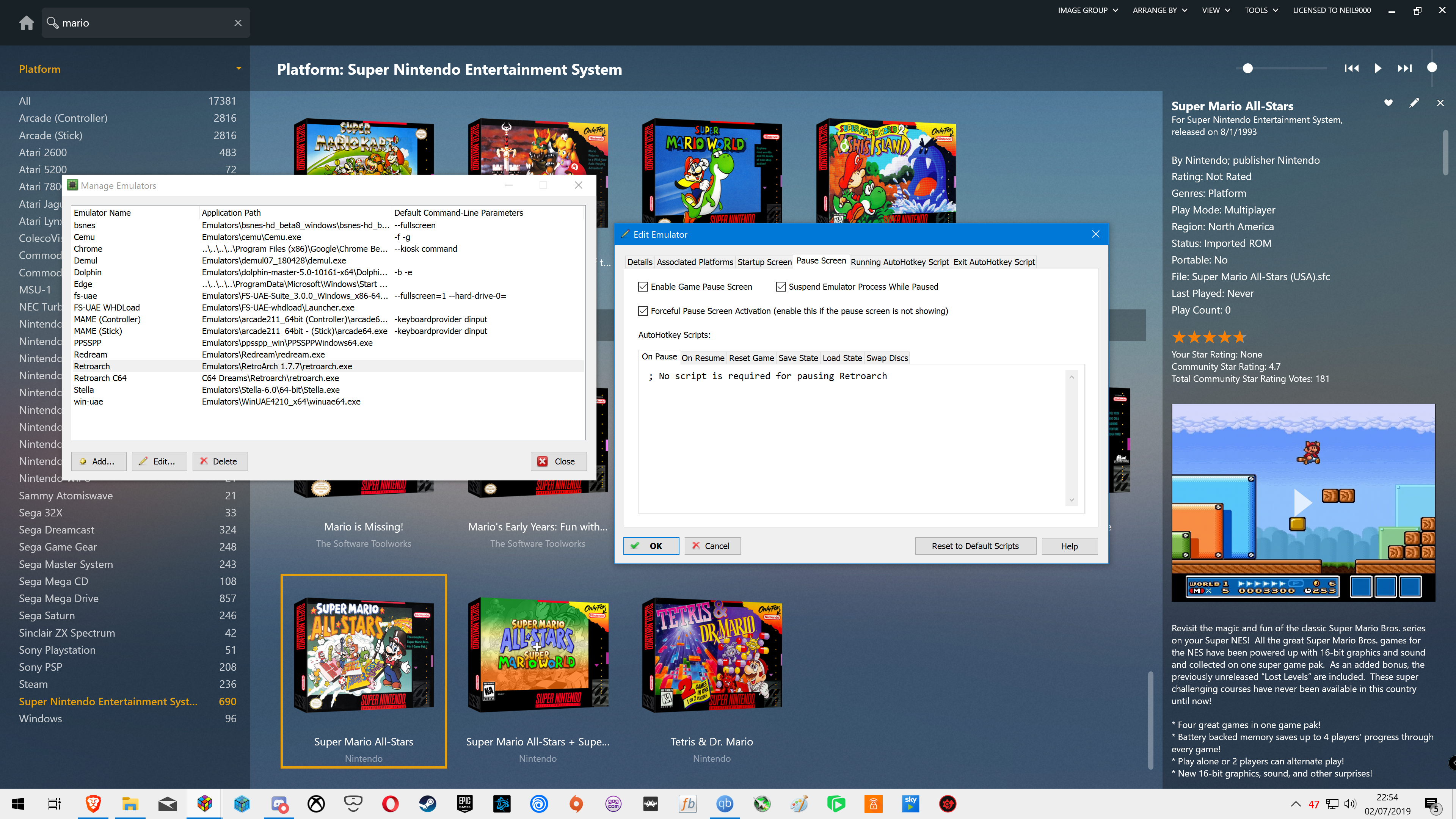Click Add... in Manage Emulators
This screenshot has height=819, width=1456.
[x=99, y=461]
